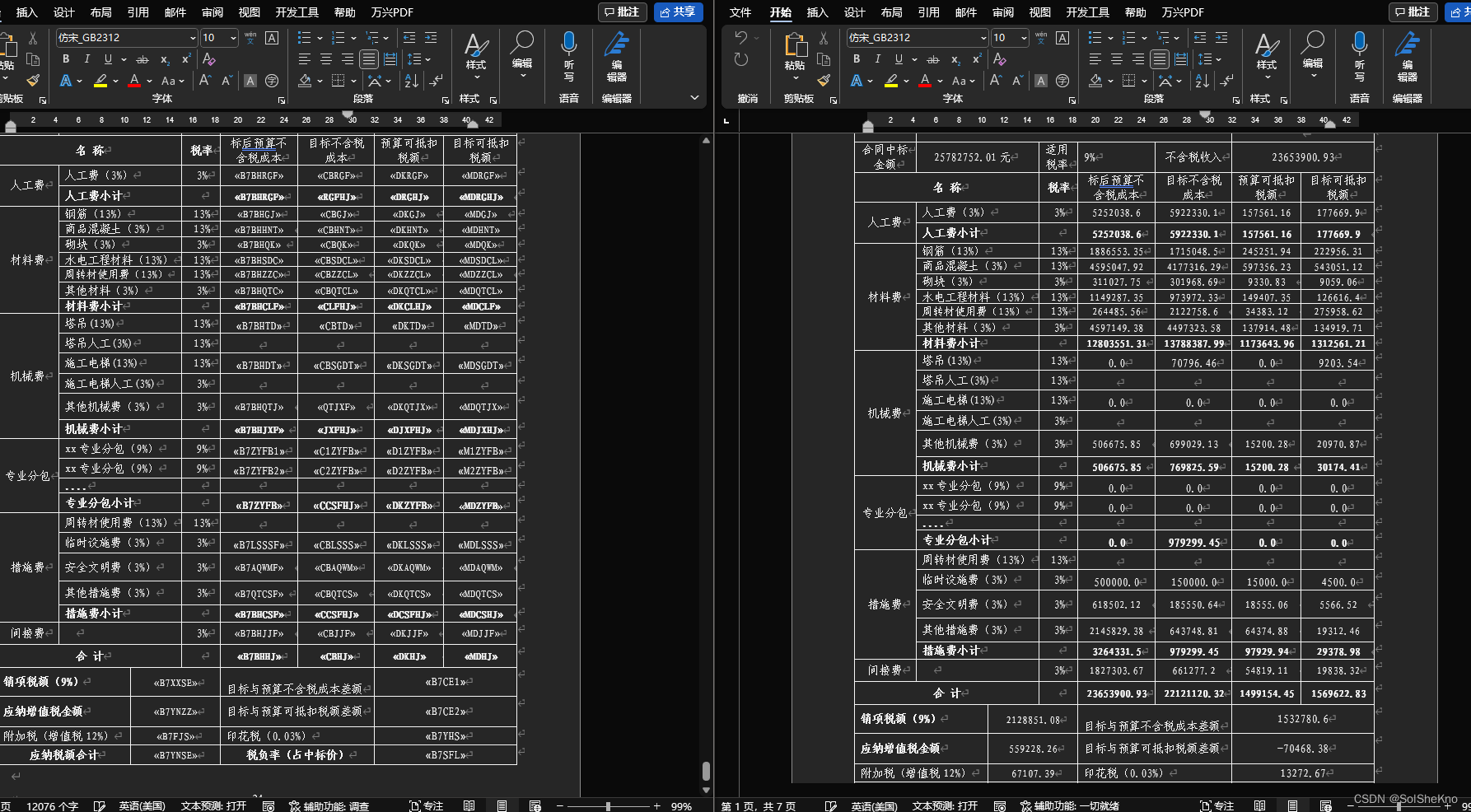
Task: Start Dictate microphone in left window
Action: 568,56
